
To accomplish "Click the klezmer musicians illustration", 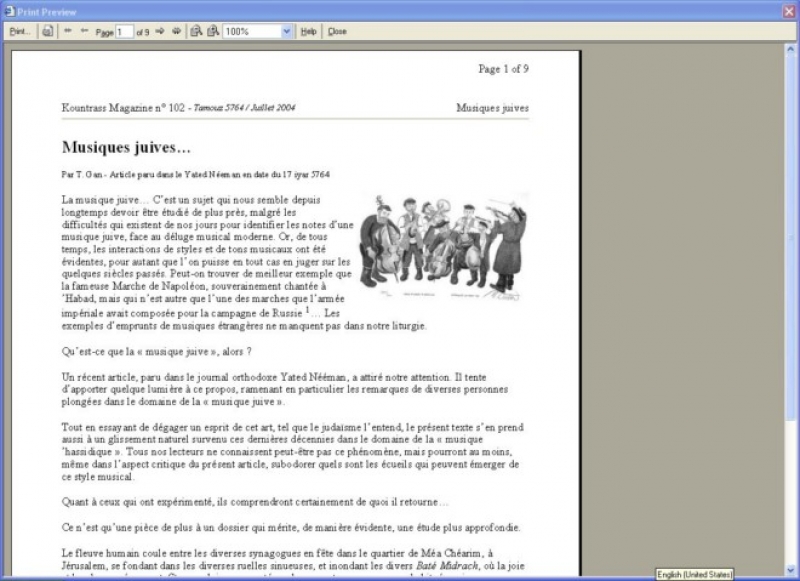I will (x=443, y=247).
